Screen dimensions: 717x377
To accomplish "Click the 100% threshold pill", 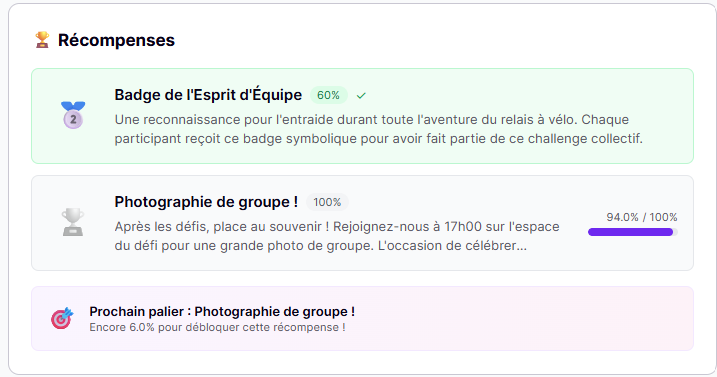I will [x=327, y=202].
